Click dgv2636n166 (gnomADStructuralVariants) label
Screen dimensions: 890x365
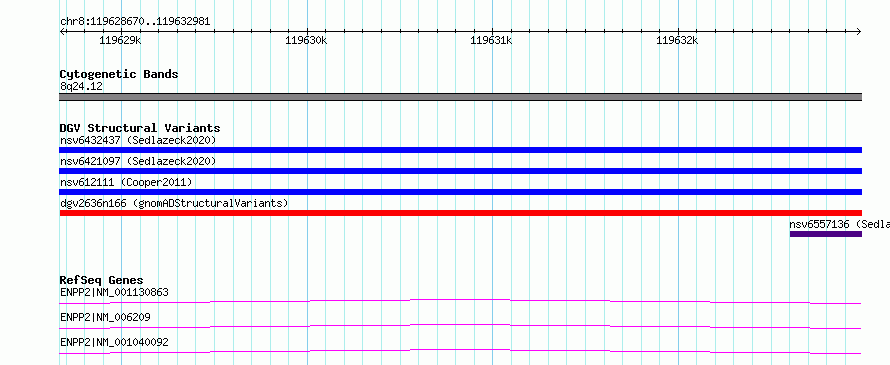coord(174,203)
